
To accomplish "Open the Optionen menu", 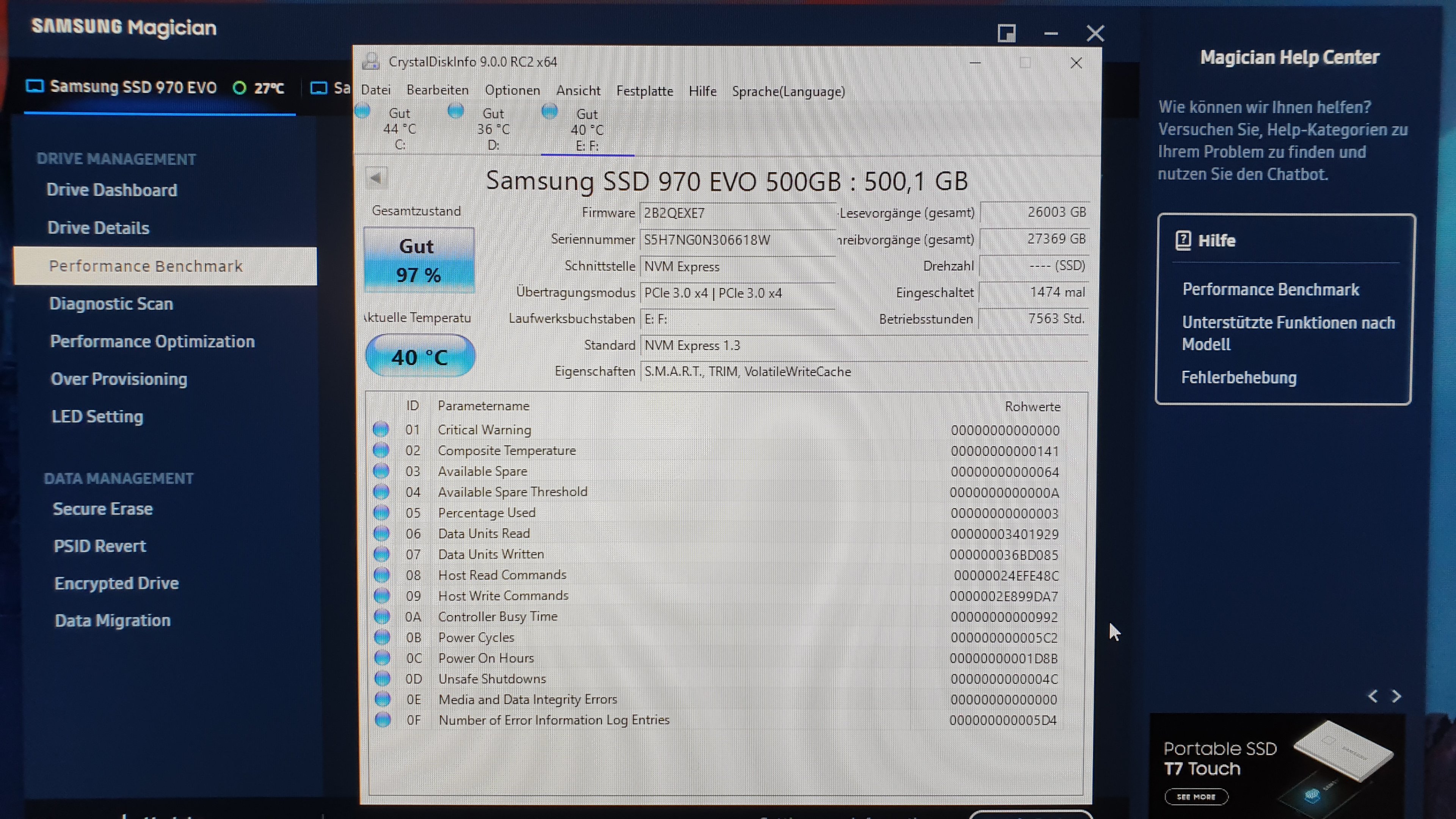I will tap(512, 91).
